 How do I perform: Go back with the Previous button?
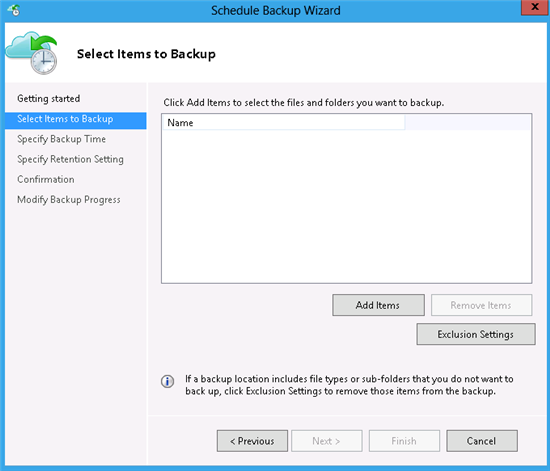(252, 441)
